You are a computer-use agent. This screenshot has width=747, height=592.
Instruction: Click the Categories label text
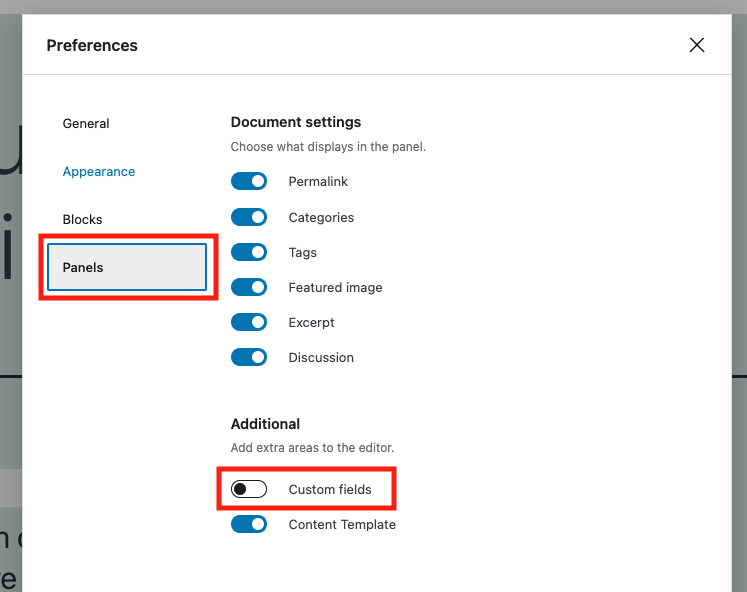tap(321, 218)
